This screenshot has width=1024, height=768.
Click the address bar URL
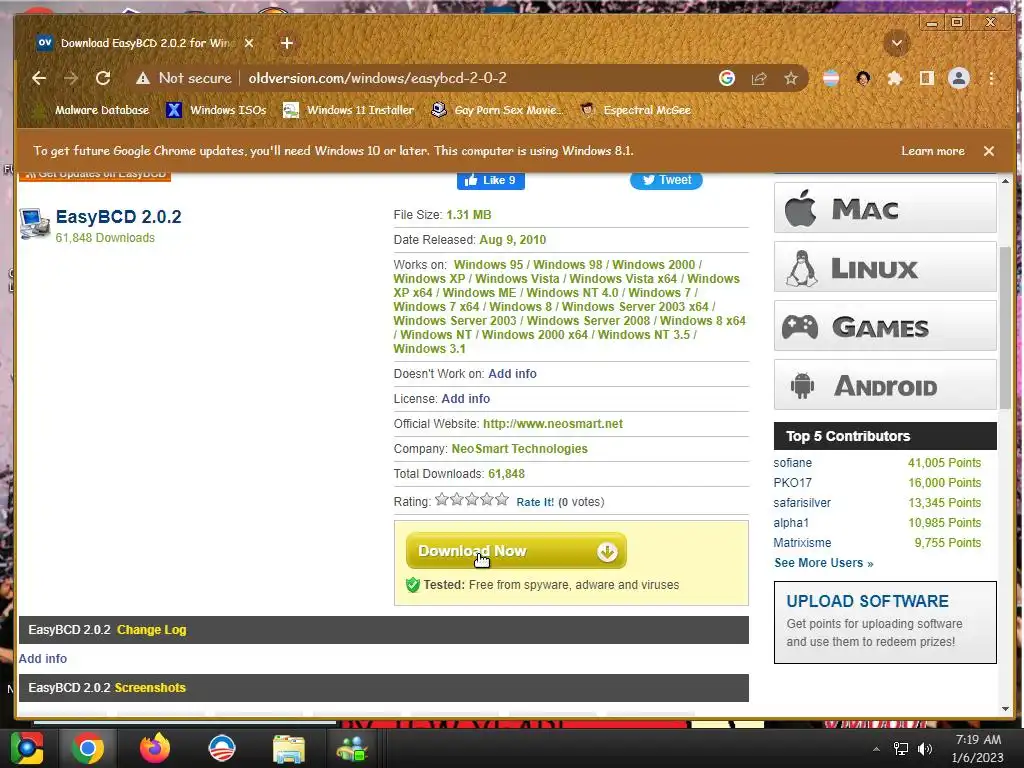pos(377,78)
